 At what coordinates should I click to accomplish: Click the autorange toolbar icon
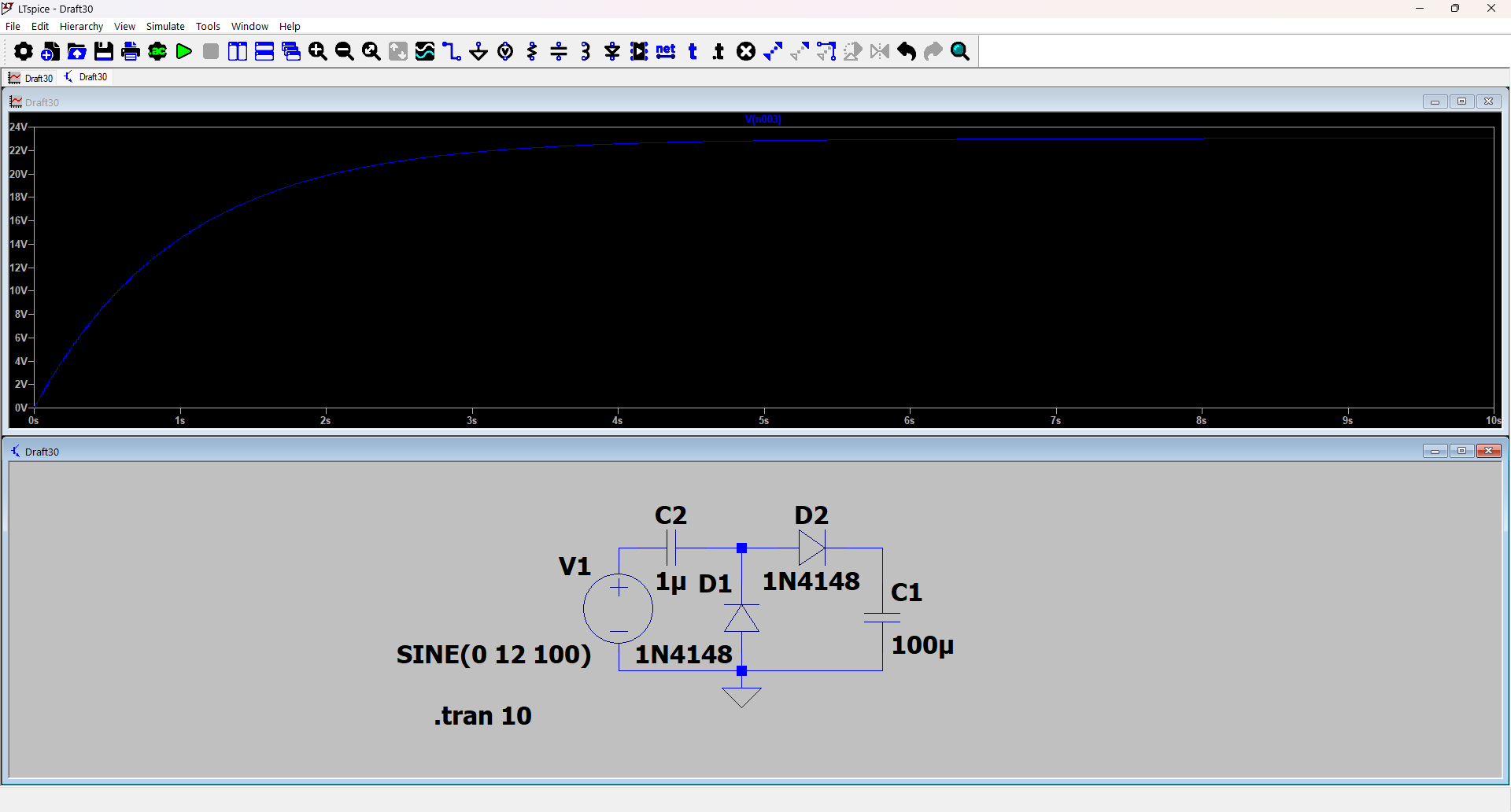click(x=398, y=52)
